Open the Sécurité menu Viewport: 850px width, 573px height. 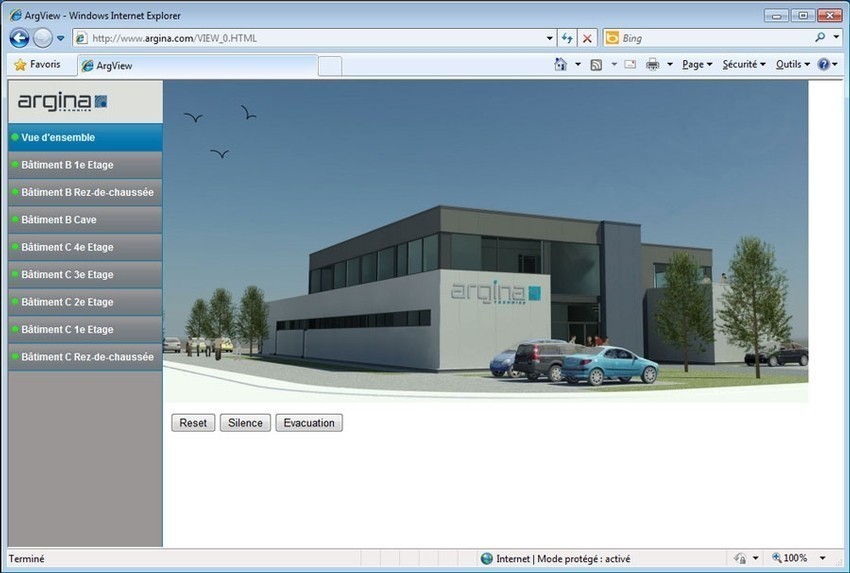click(744, 65)
